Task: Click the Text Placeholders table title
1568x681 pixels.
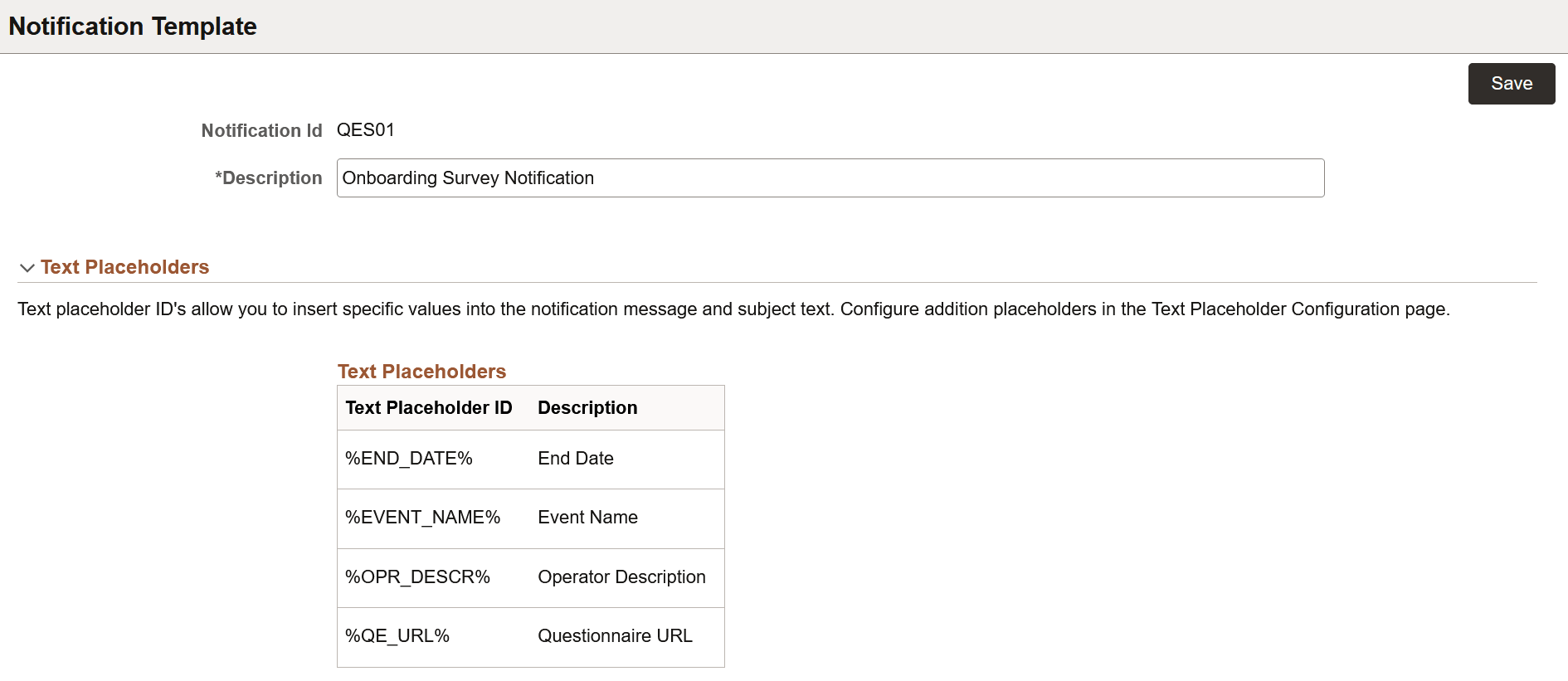Action: [421, 372]
